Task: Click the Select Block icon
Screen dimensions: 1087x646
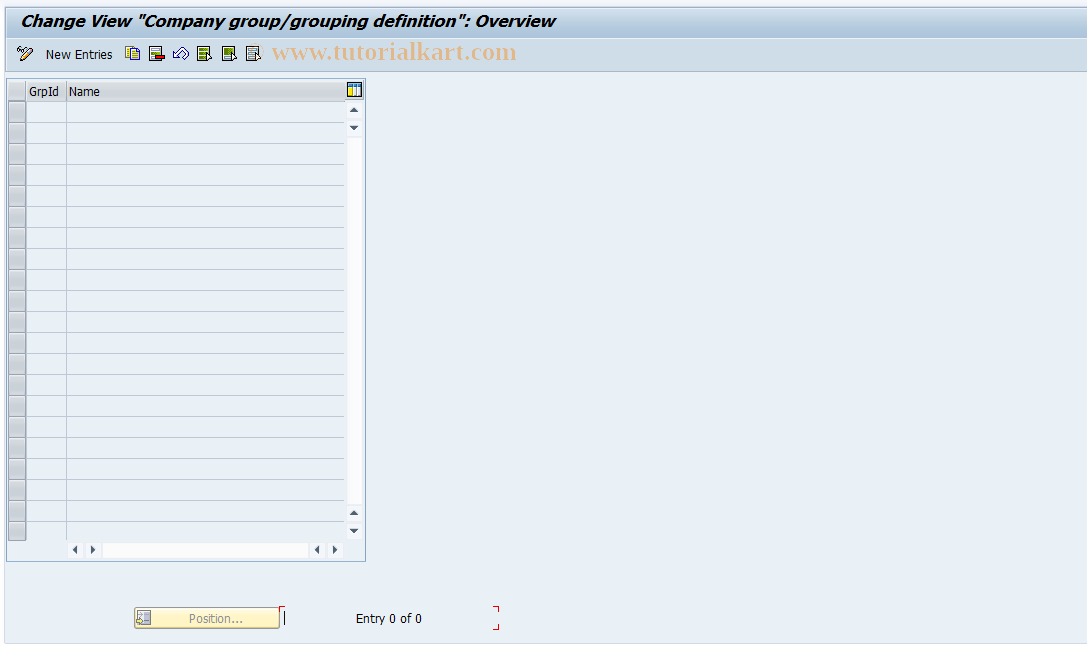Action: pos(229,53)
